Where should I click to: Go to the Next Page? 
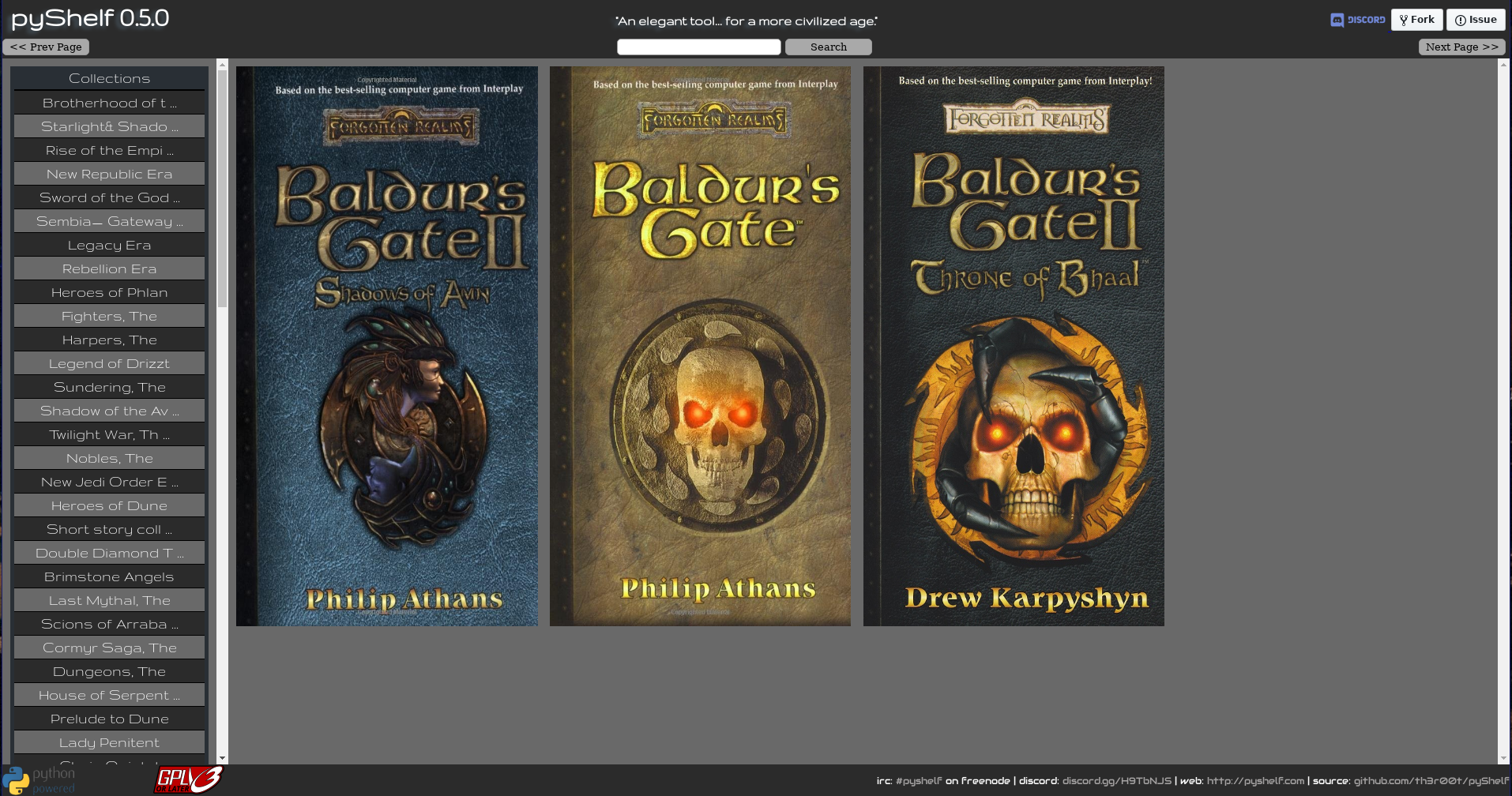click(1461, 47)
